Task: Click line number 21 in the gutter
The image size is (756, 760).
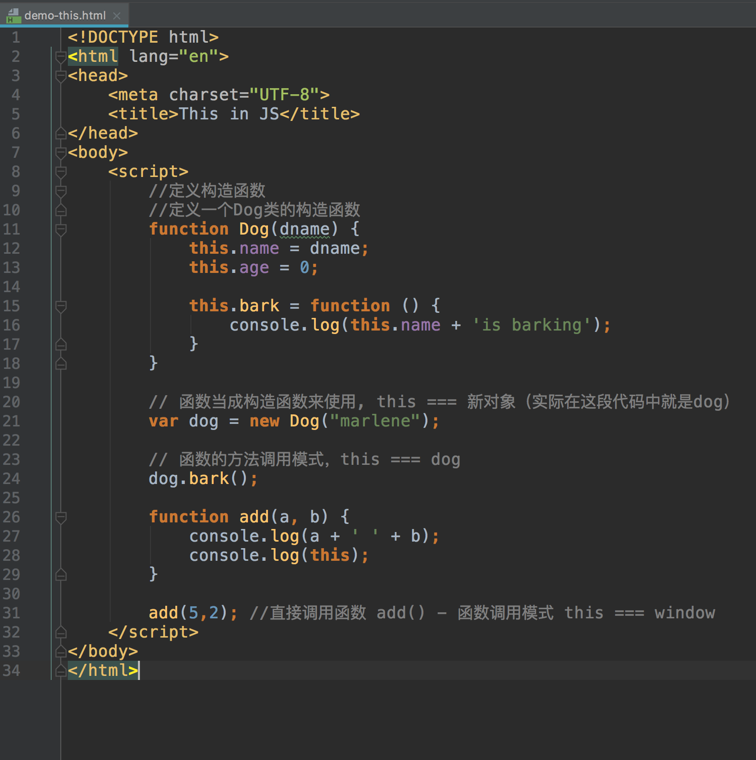Action: coord(12,421)
